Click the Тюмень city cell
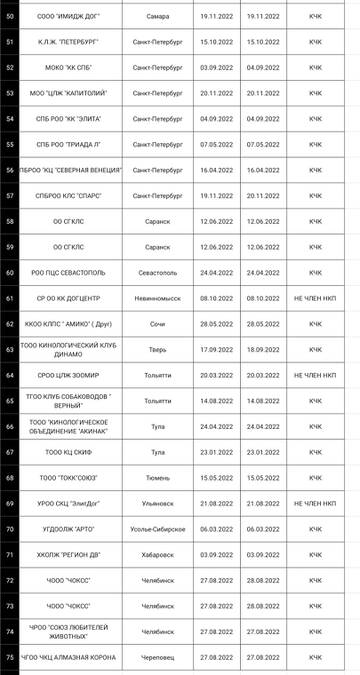 click(158, 478)
